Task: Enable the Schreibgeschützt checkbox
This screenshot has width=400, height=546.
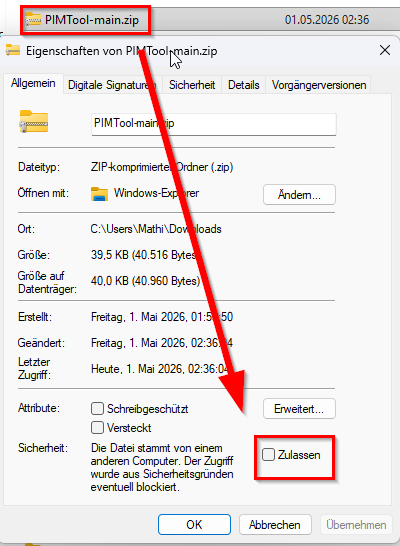Action: point(97,408)
